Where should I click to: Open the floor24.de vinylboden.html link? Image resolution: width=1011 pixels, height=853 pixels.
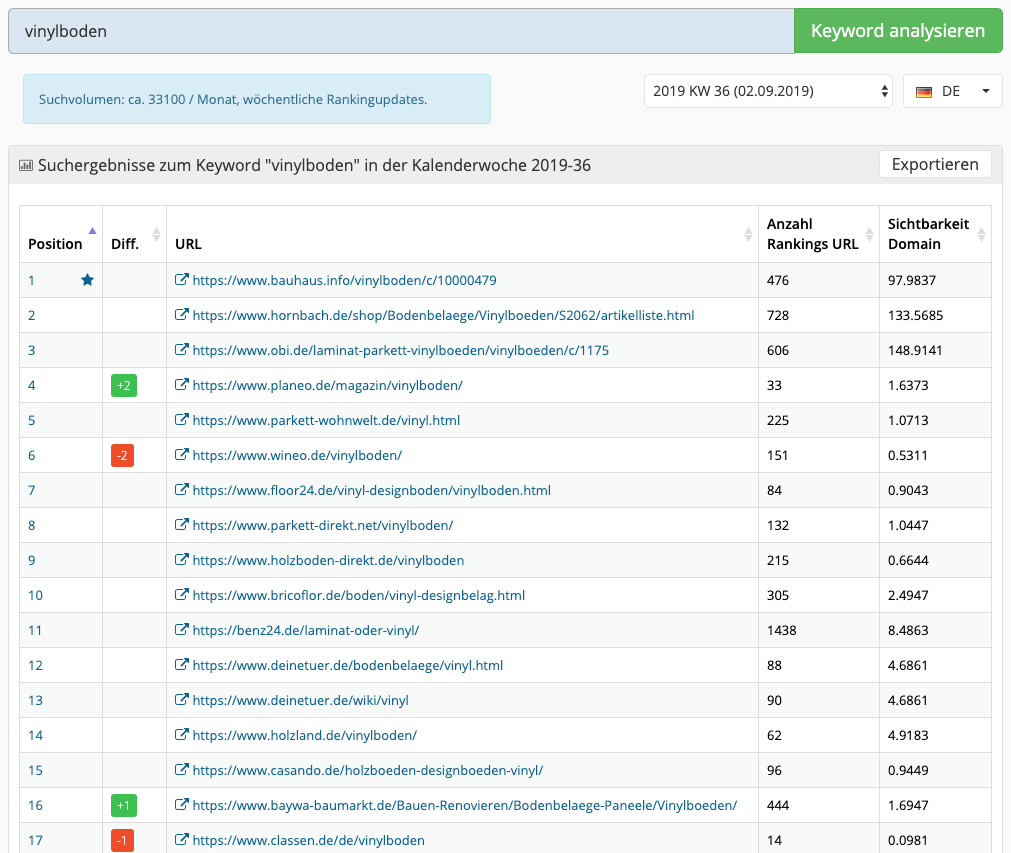tap(371, 490)
